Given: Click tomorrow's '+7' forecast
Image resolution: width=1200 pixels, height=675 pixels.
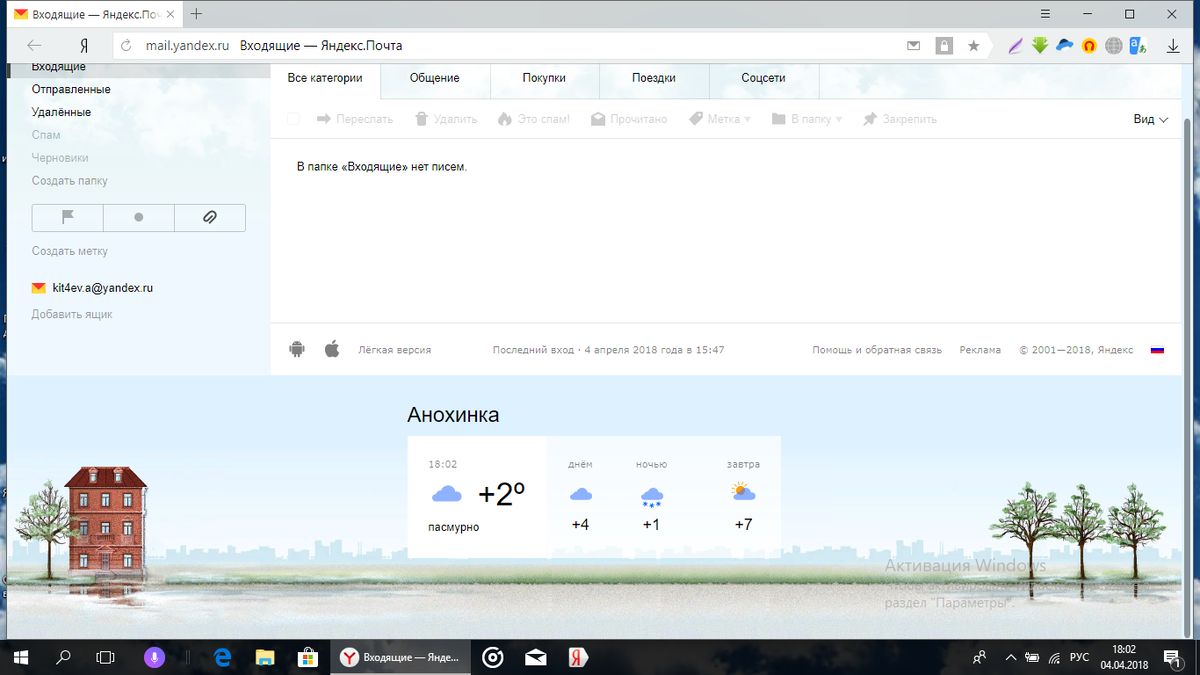Looking at the screenshot, I should [x=743, y=524].
